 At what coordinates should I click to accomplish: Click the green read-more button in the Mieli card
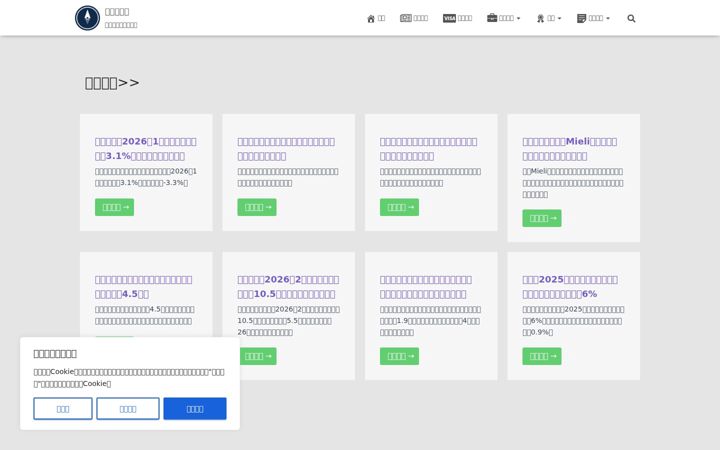coord(542,218)
